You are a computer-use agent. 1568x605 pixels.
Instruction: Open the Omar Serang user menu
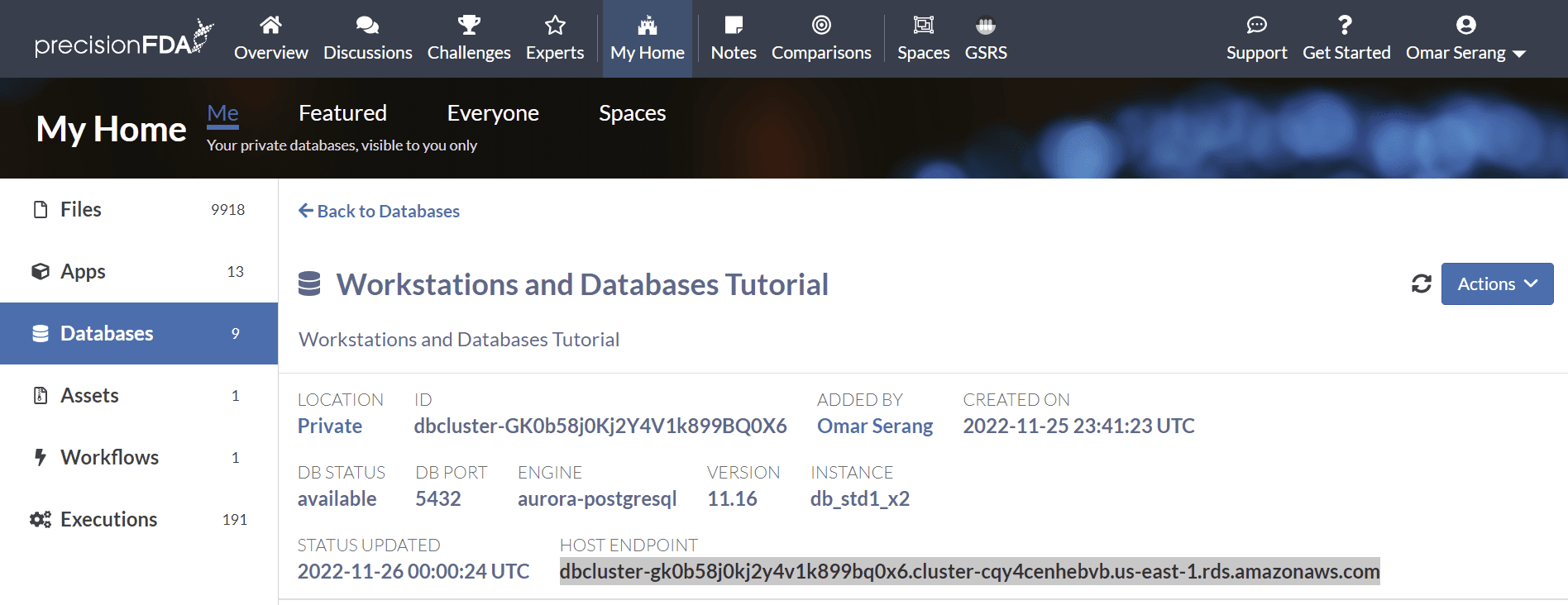(x=1465, y=39)
